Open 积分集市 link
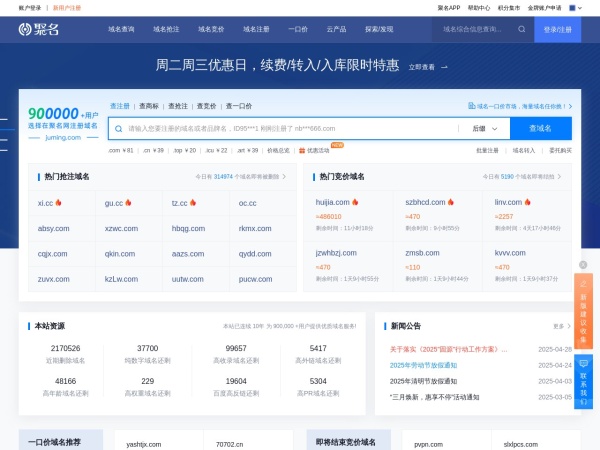This screenshot has width=600, height=450. pyautogui.click(x=509, y=8)
